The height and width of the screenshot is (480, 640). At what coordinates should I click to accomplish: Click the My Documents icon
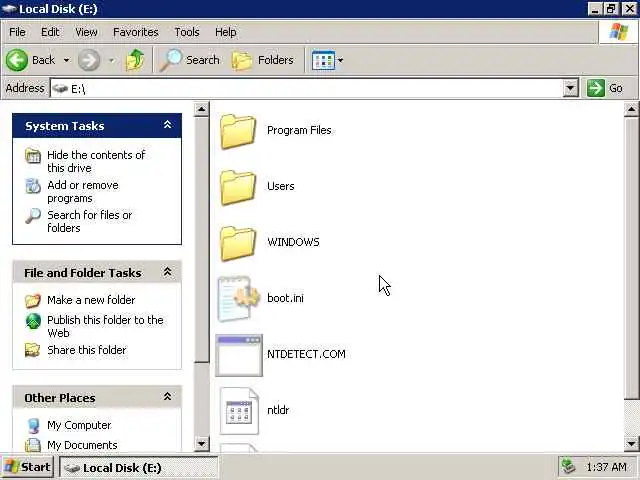[33, 445]
